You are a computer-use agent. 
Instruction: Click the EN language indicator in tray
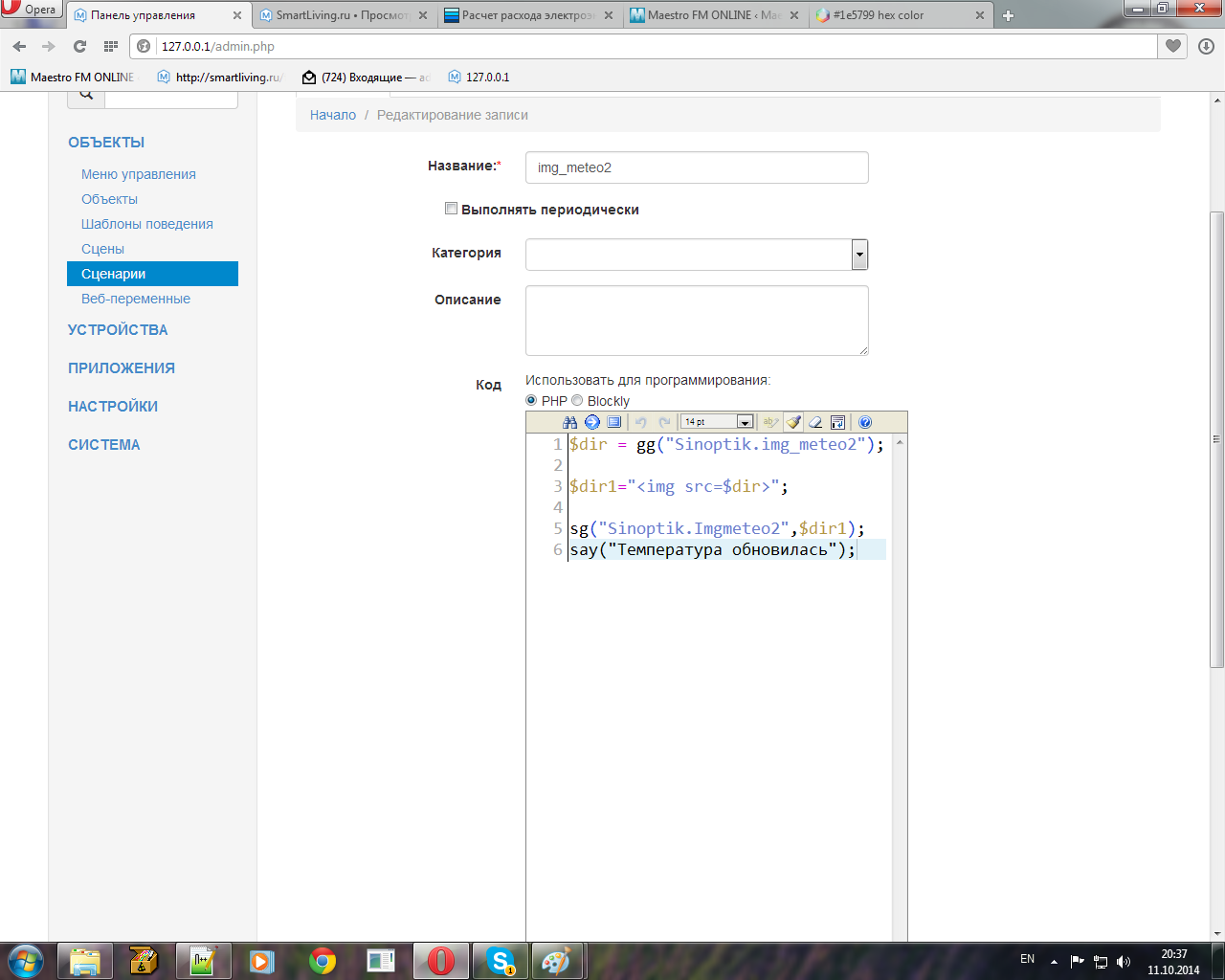tap(1027, 959)
